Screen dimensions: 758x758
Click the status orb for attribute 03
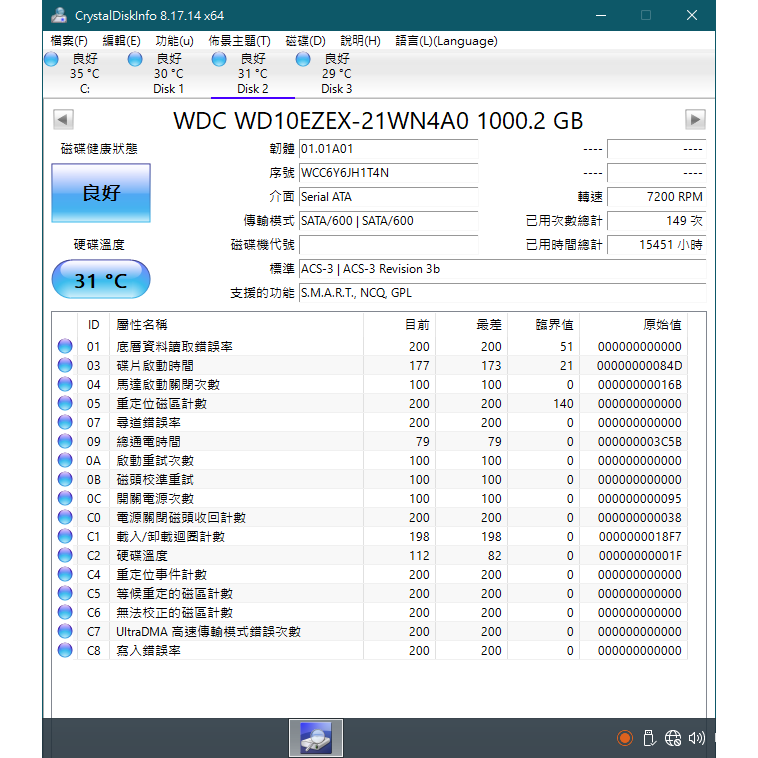65,365
